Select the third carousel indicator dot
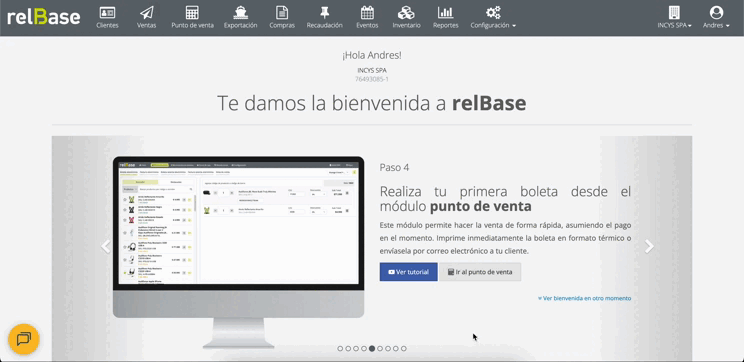The height and width of the screenshot is (362, 744). pyautogui.click(x=356, y=348)
